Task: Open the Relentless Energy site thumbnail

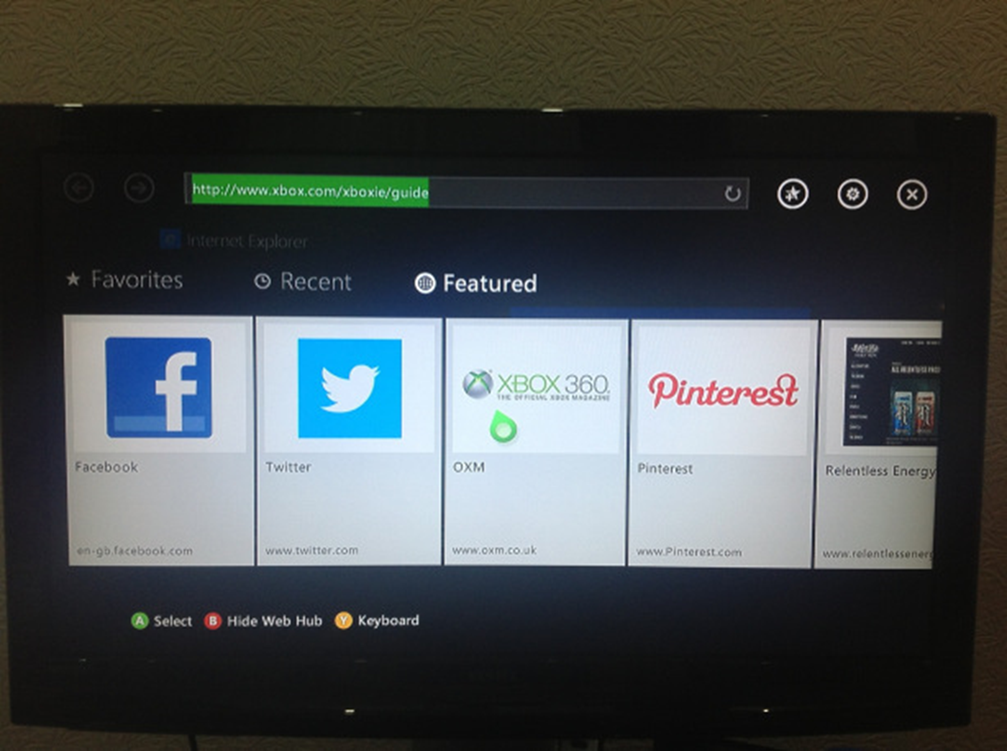Action: tap(893, 391)
